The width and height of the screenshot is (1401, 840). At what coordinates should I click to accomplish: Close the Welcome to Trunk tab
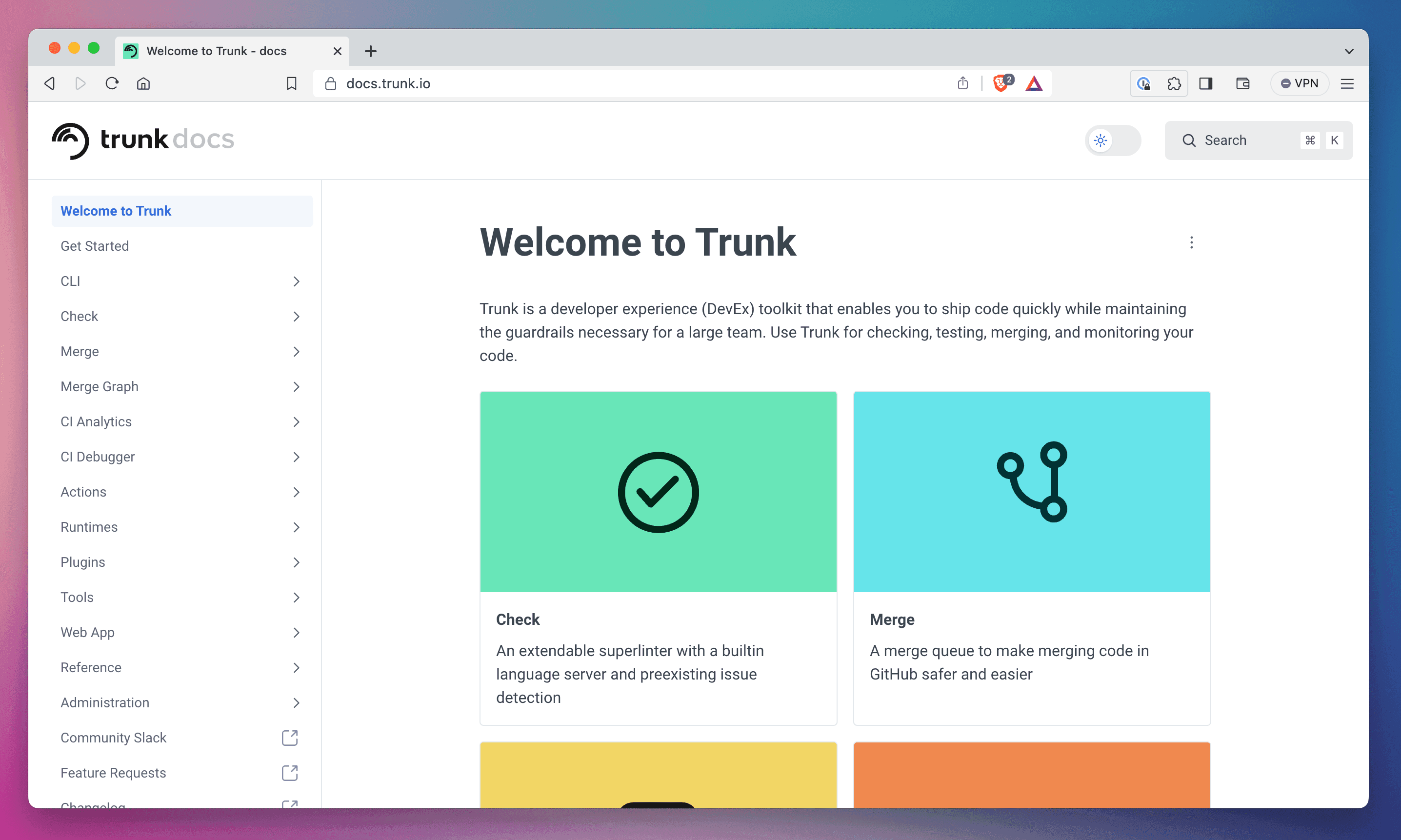338,51
